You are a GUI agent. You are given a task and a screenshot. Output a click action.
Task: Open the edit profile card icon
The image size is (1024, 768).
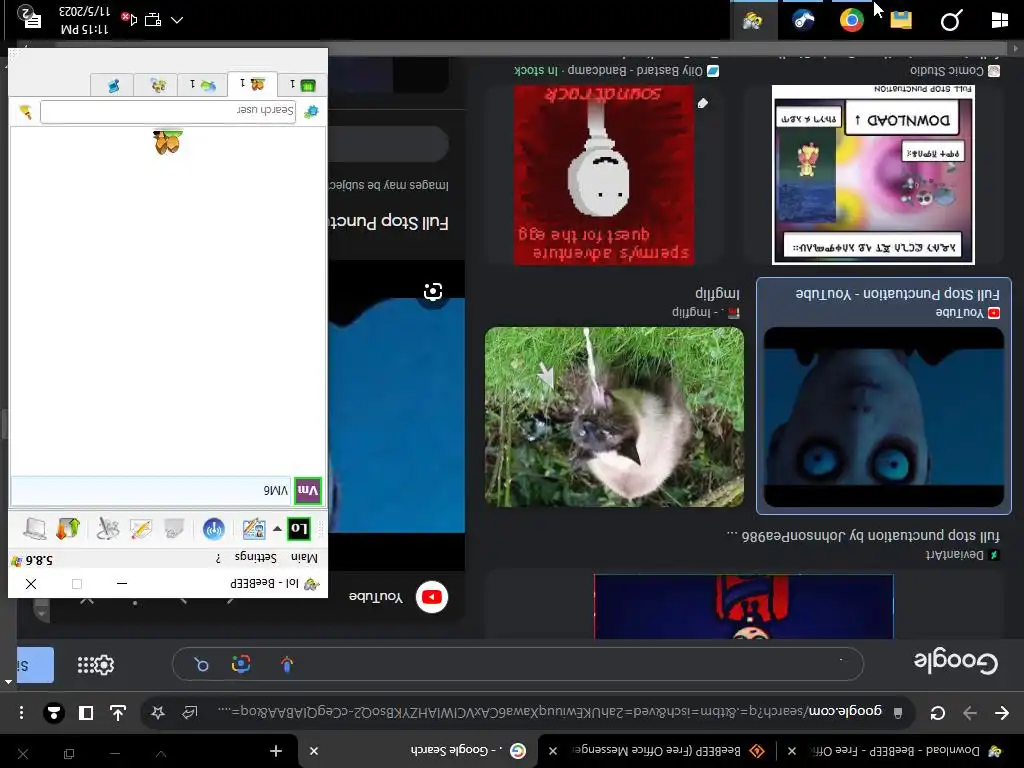point(253,528)
